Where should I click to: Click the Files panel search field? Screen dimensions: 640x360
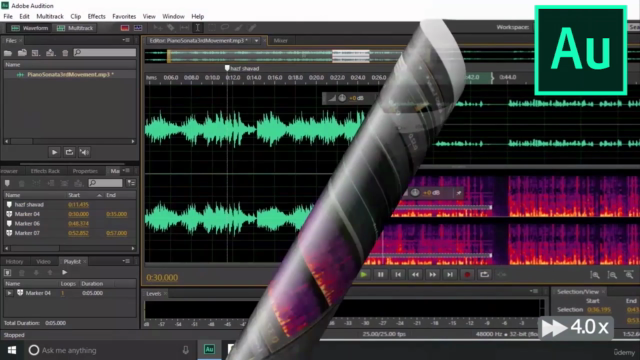click(x=105, y=52)
